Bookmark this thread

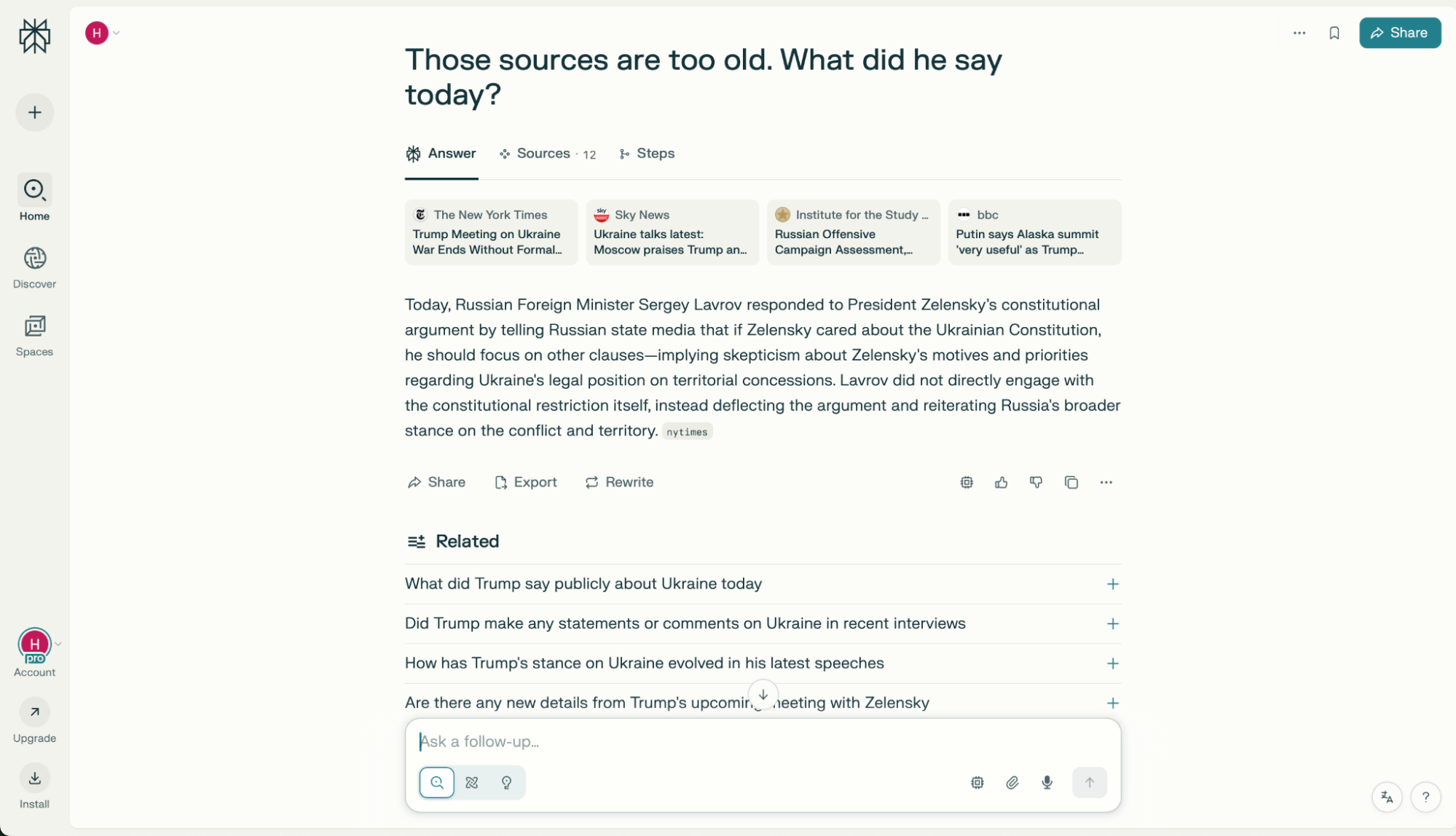click(x=1334, y=33)
